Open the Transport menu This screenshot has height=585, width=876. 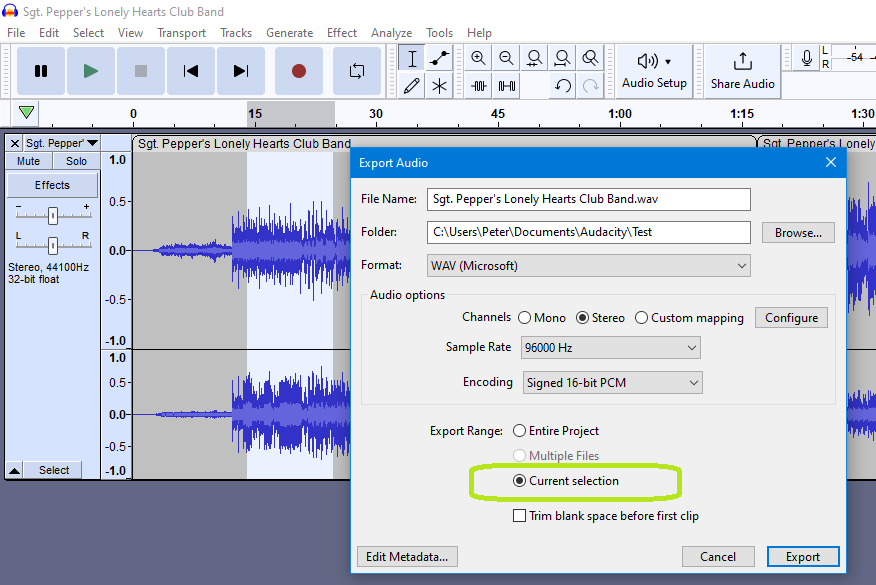click(x=182, y=33)
